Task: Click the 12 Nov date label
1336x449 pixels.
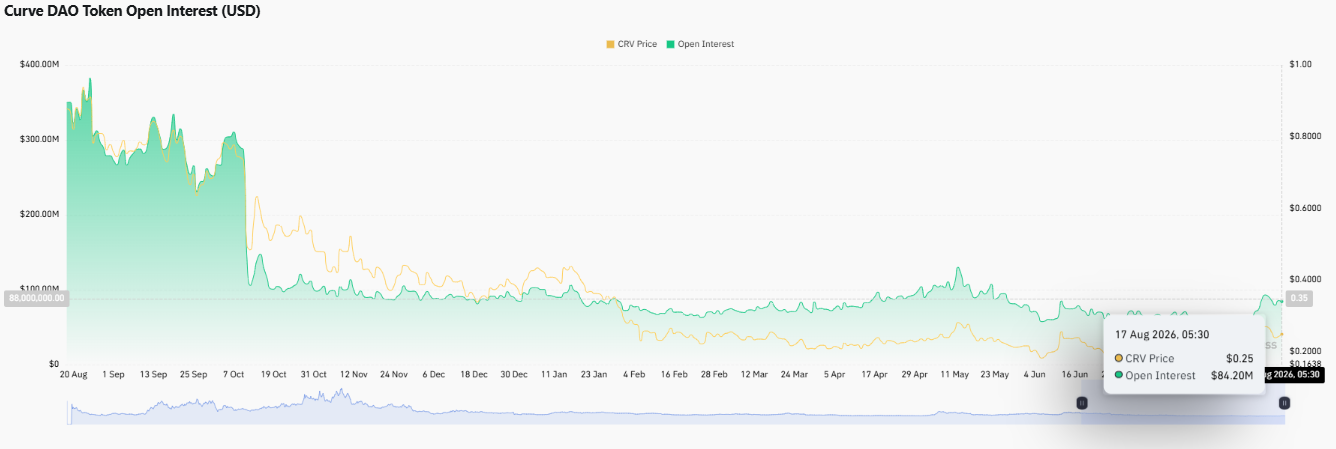Action: tap(353, 374)
